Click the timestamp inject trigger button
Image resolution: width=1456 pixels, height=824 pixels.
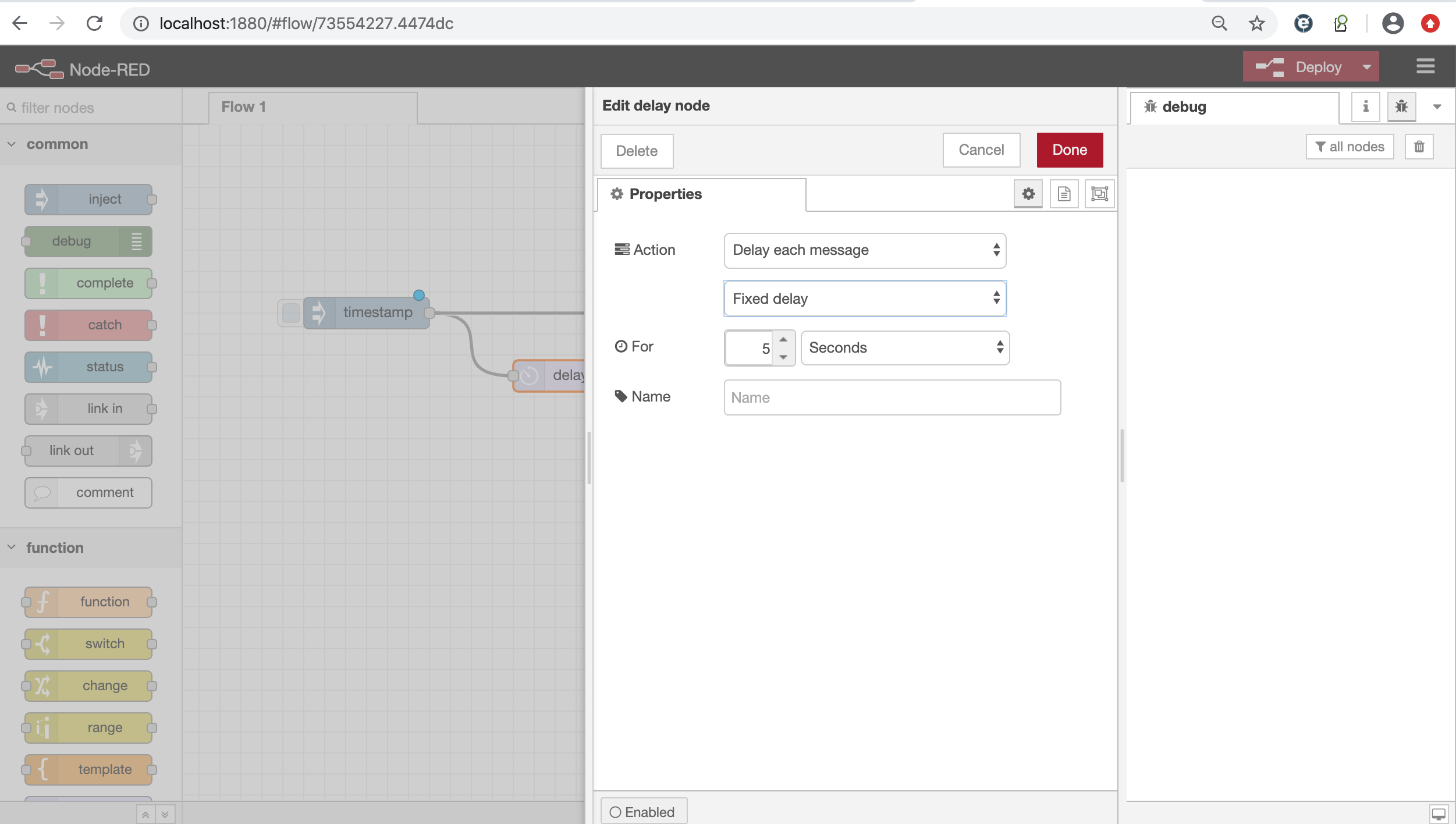click(x=290, y=312)
